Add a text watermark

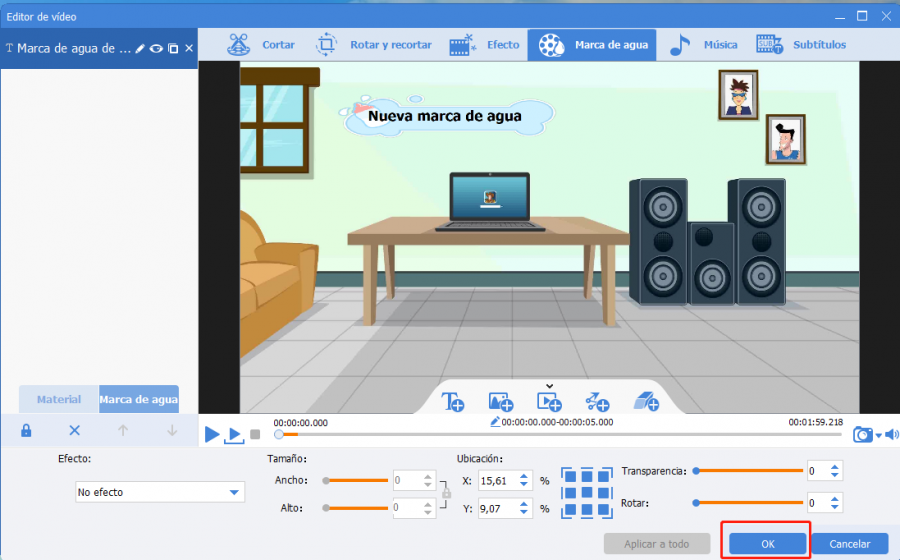pos(452,401)
